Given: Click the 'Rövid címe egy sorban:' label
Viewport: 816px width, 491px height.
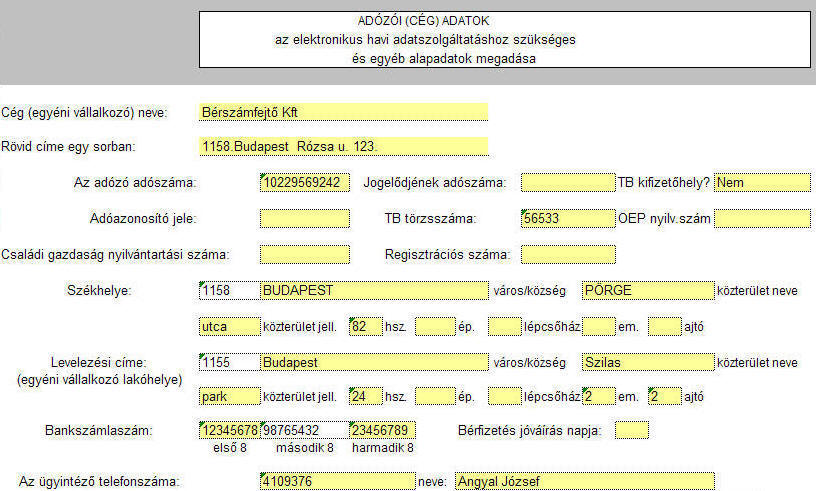Looking at the screenshot, I should (68, 147).
